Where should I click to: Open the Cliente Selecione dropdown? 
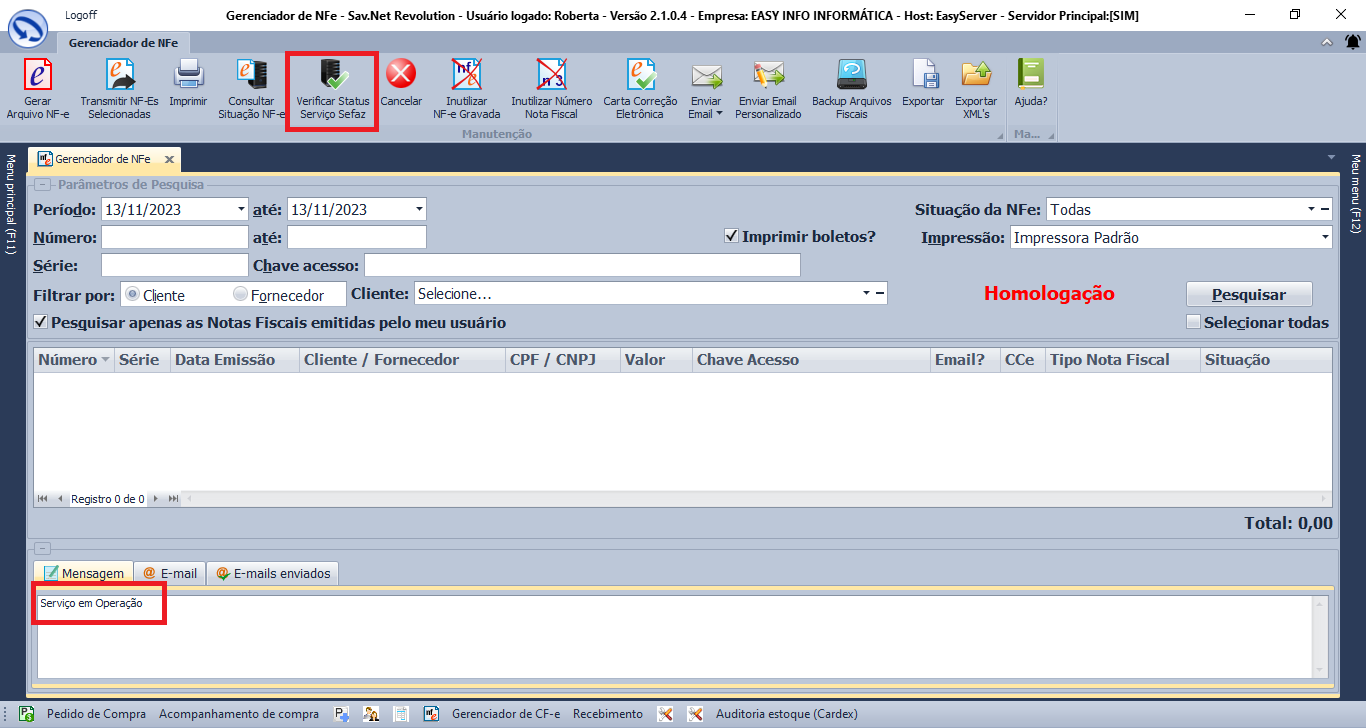865,294
